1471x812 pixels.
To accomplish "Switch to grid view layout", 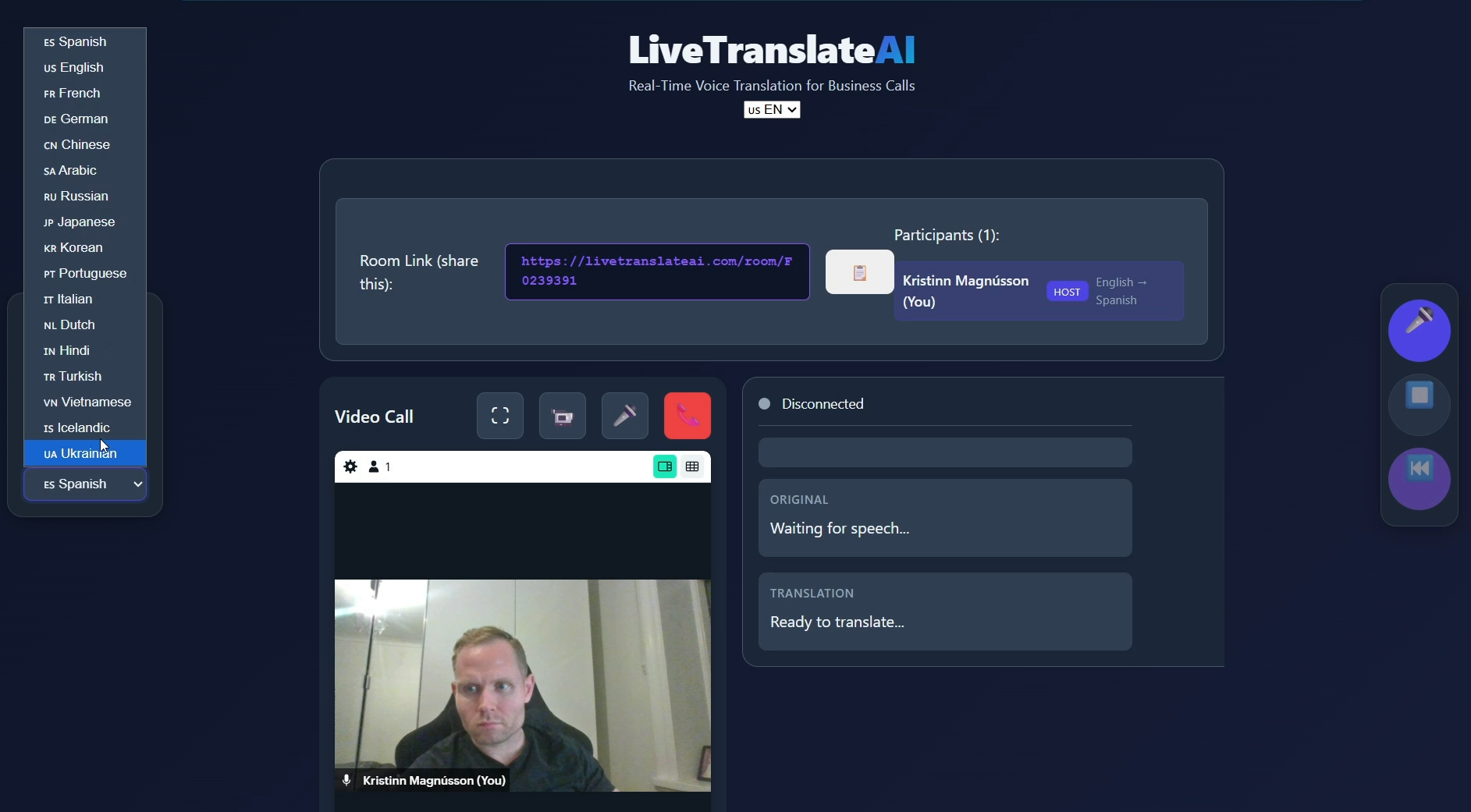I will [692, 466].
